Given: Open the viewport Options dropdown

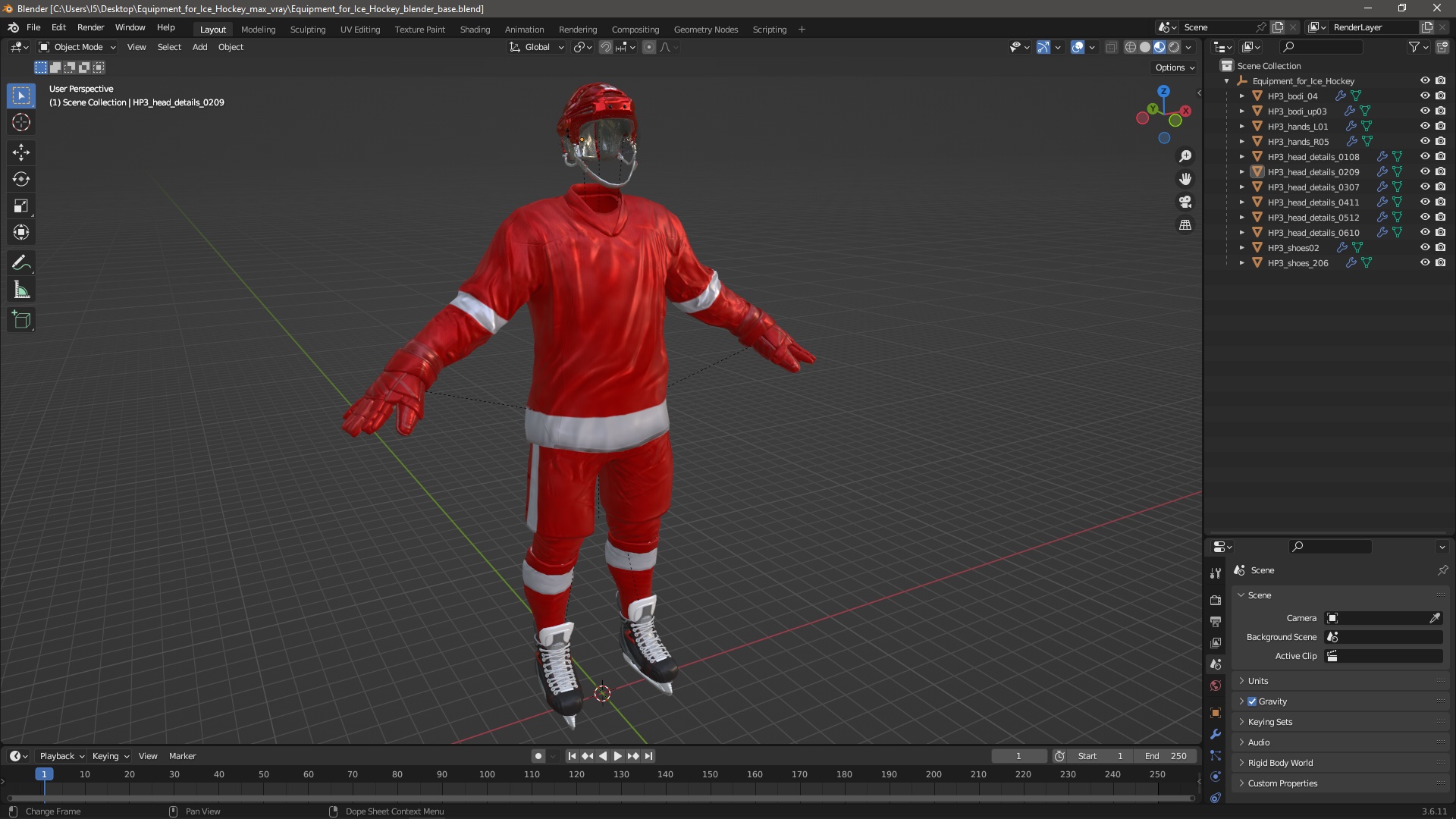Looking at the screenshot, I should point(1175,67).
